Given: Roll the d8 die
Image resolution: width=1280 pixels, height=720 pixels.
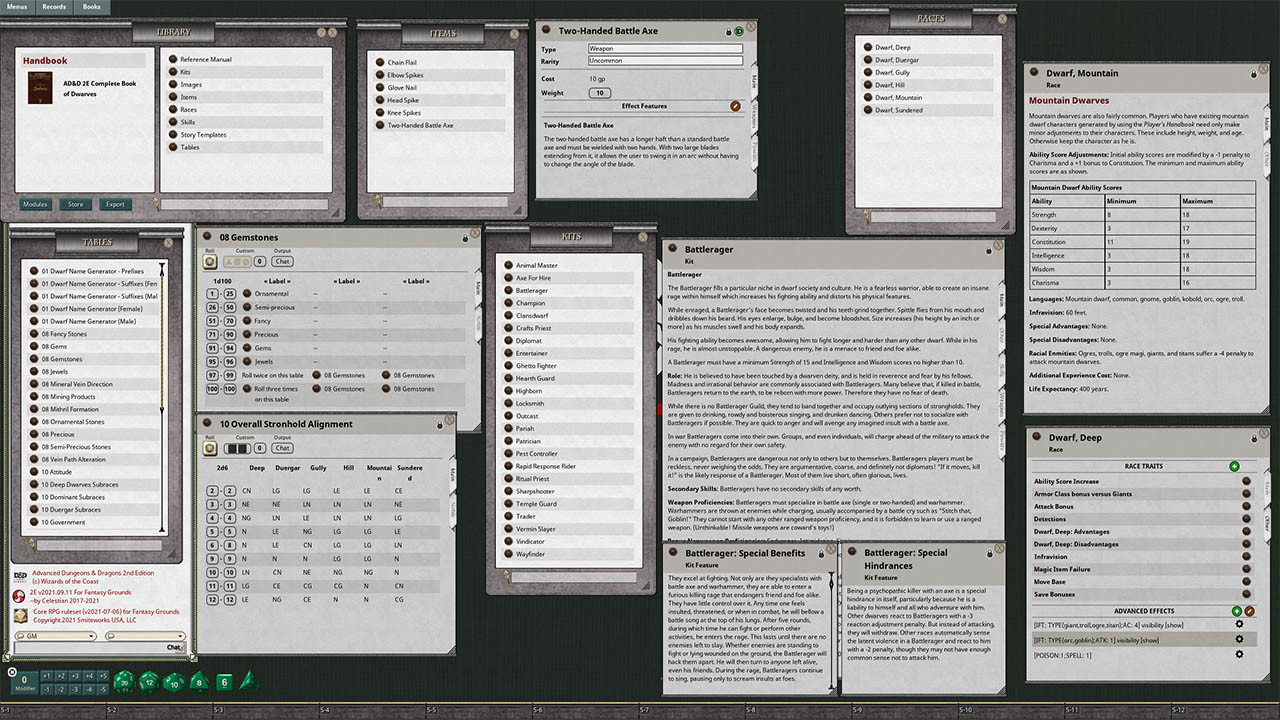Looking at the screenshot, I should [197, 683].
